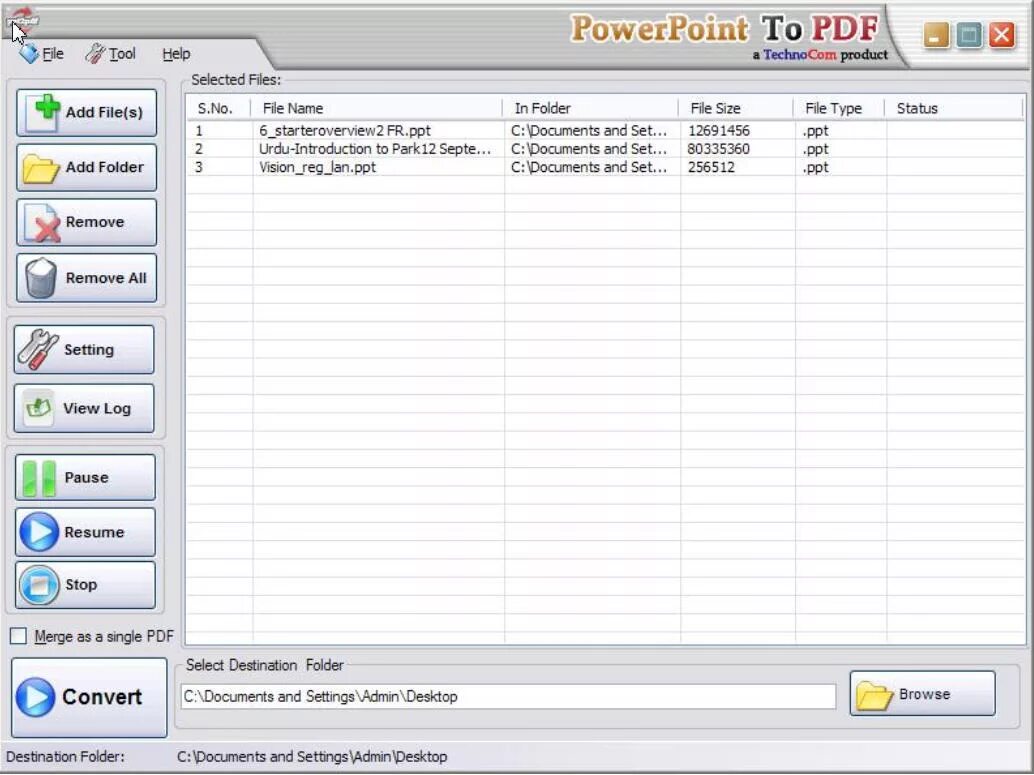Click the Status column header

[954, 108]
